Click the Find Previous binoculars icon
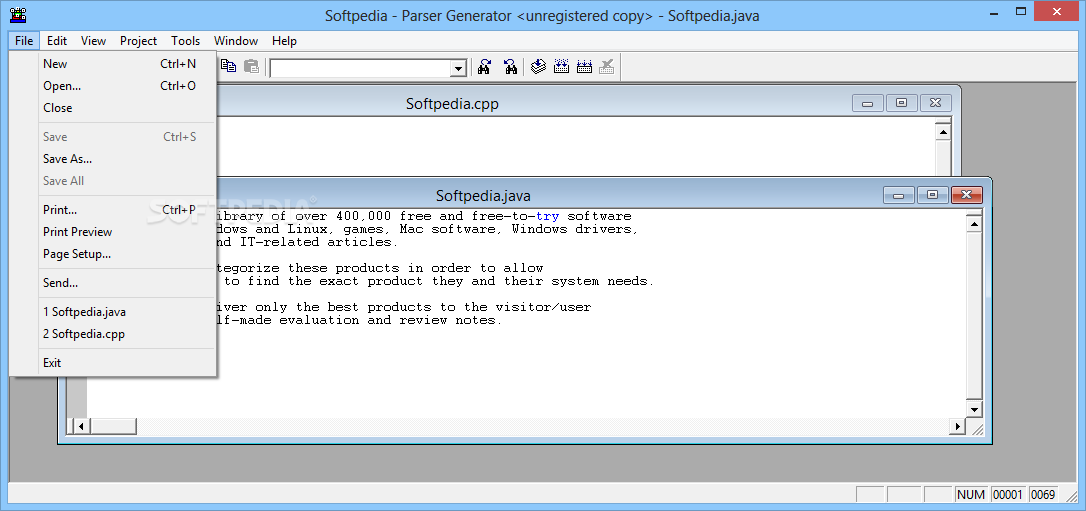 click(510, 66)
